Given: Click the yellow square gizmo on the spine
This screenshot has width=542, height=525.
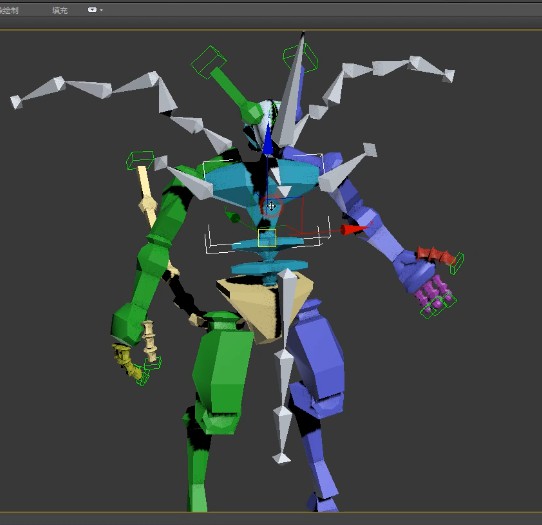Looking at the screenshot, I should click(x=267, y=238).
